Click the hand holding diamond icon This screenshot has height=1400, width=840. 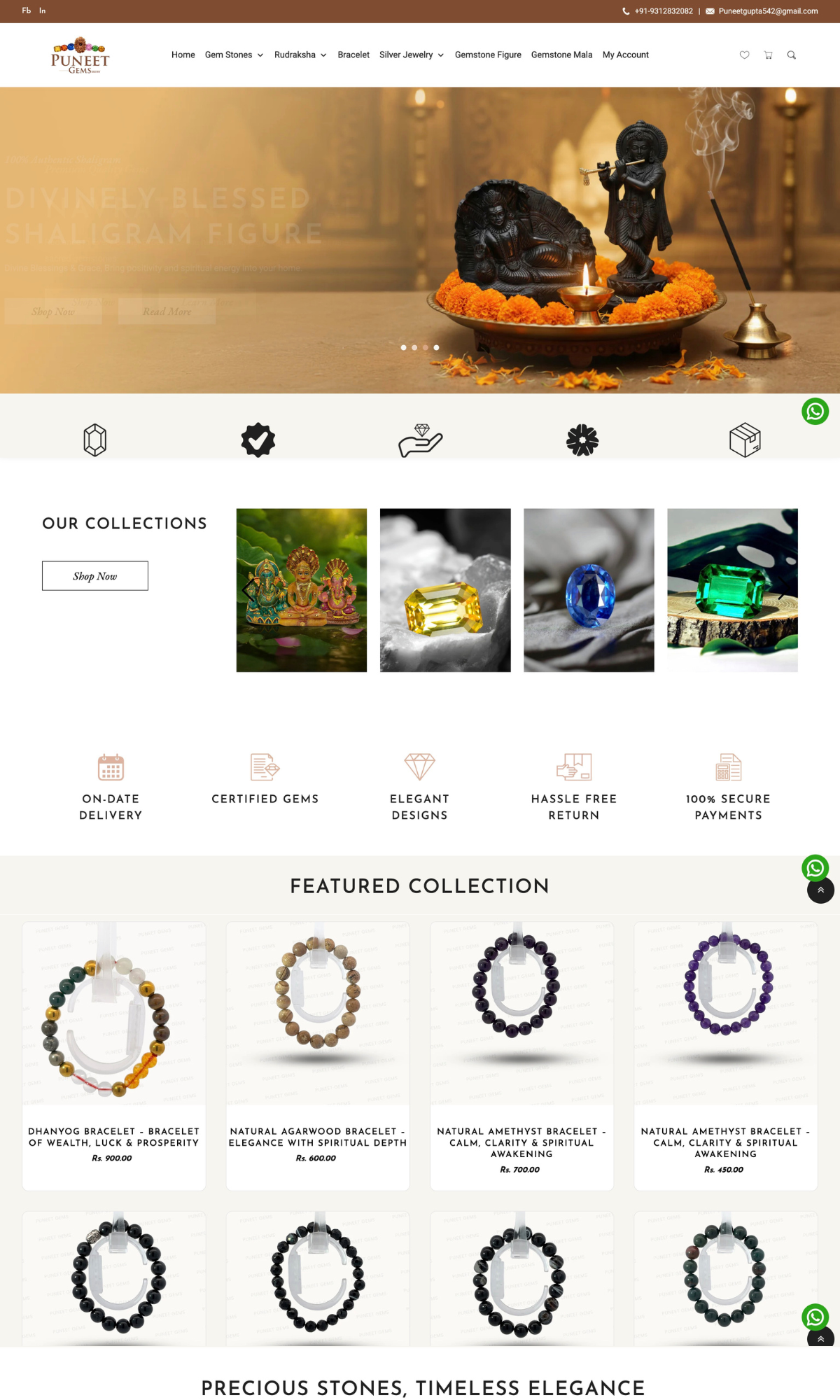[421, 440]
